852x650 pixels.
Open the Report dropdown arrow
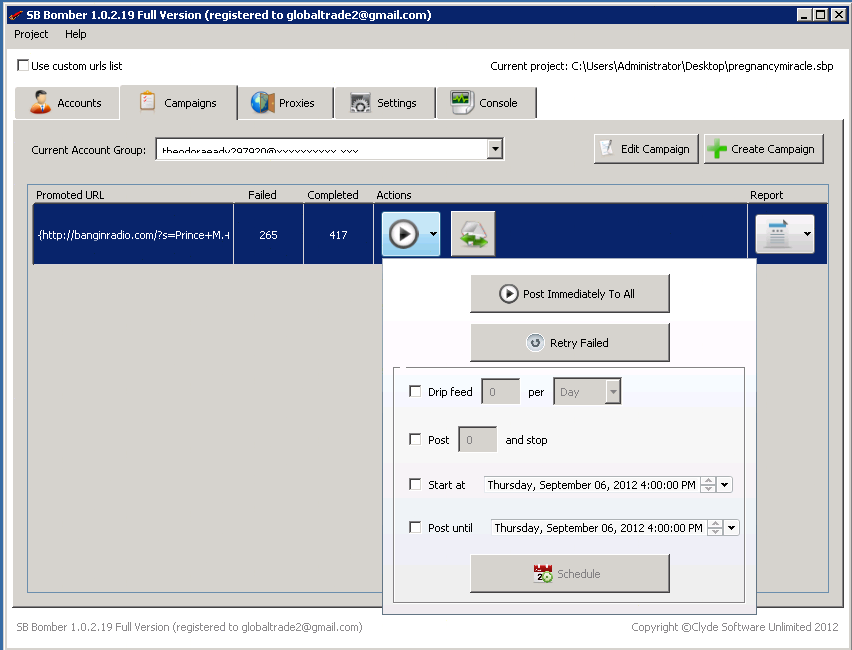(x=807, y=234)
